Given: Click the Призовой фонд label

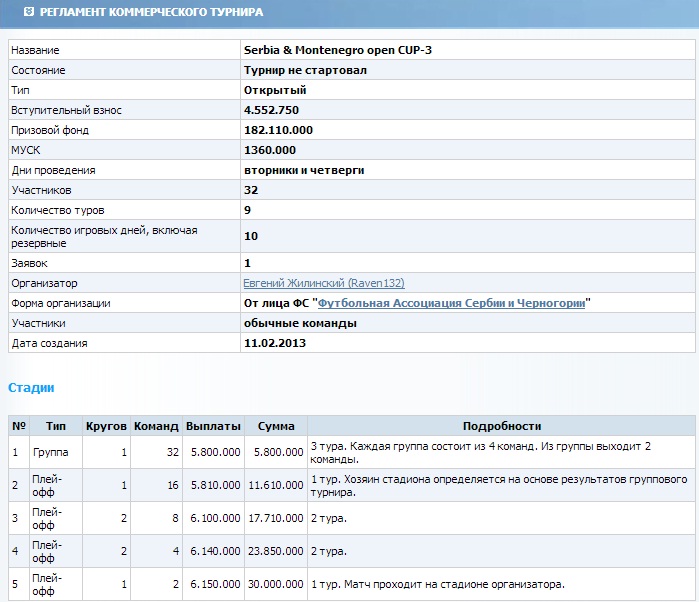Looking at the screenshot, I should [x=50, y=130].
